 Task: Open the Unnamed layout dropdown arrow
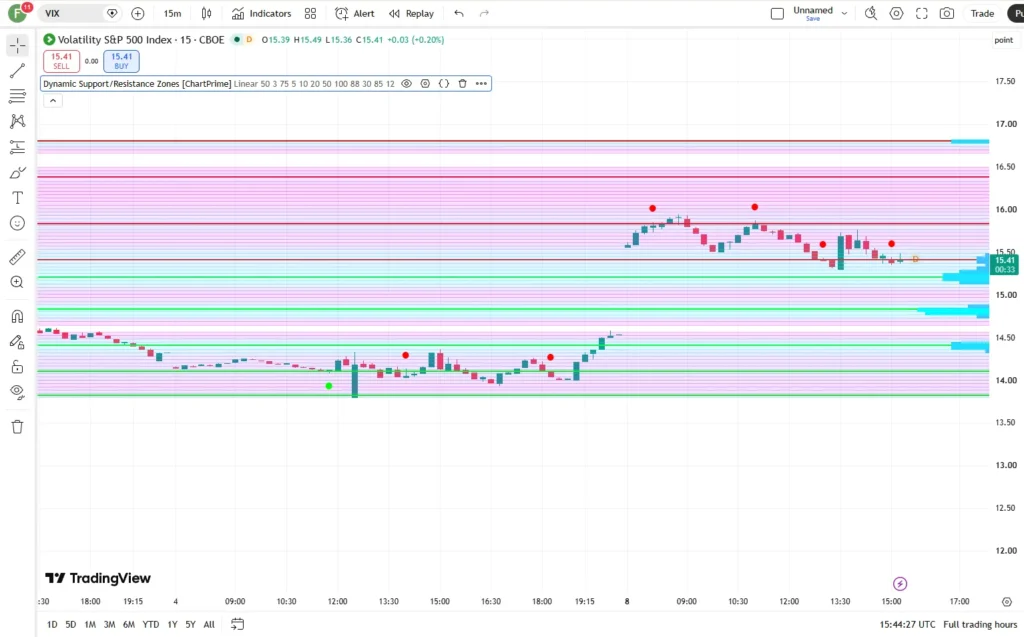tap(844, 13)
